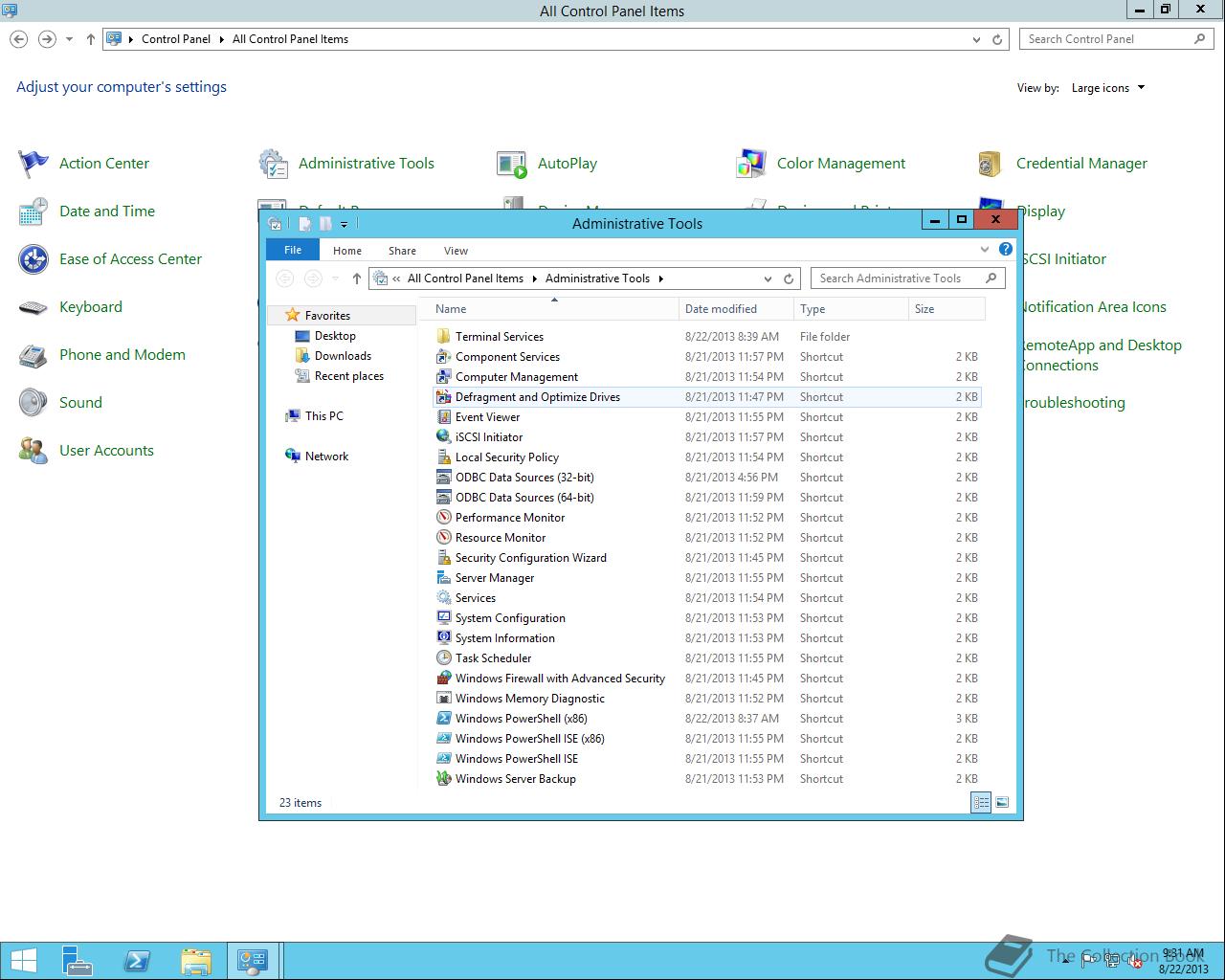Select the Windows Firewall with Advanced Security icon
This screenshot has width=1225, height=980.
(x=443, y=679)
